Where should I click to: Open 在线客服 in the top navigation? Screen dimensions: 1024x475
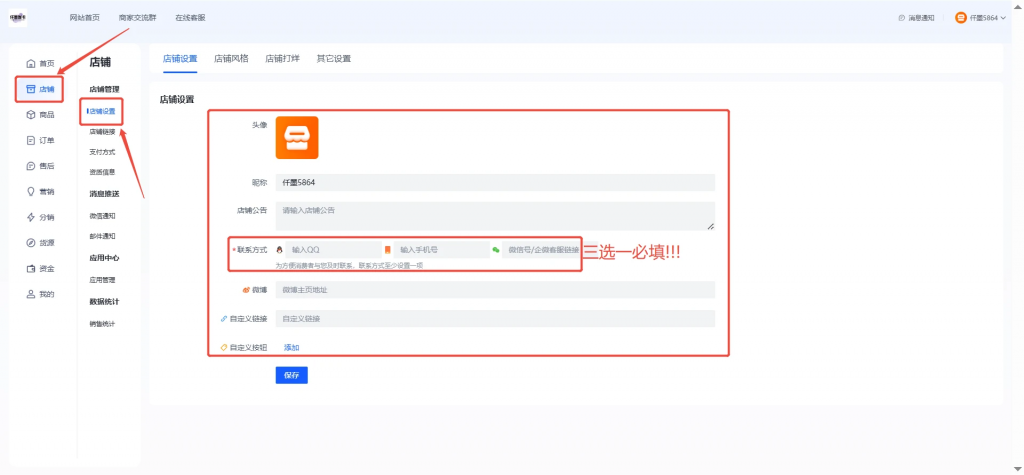190,18
